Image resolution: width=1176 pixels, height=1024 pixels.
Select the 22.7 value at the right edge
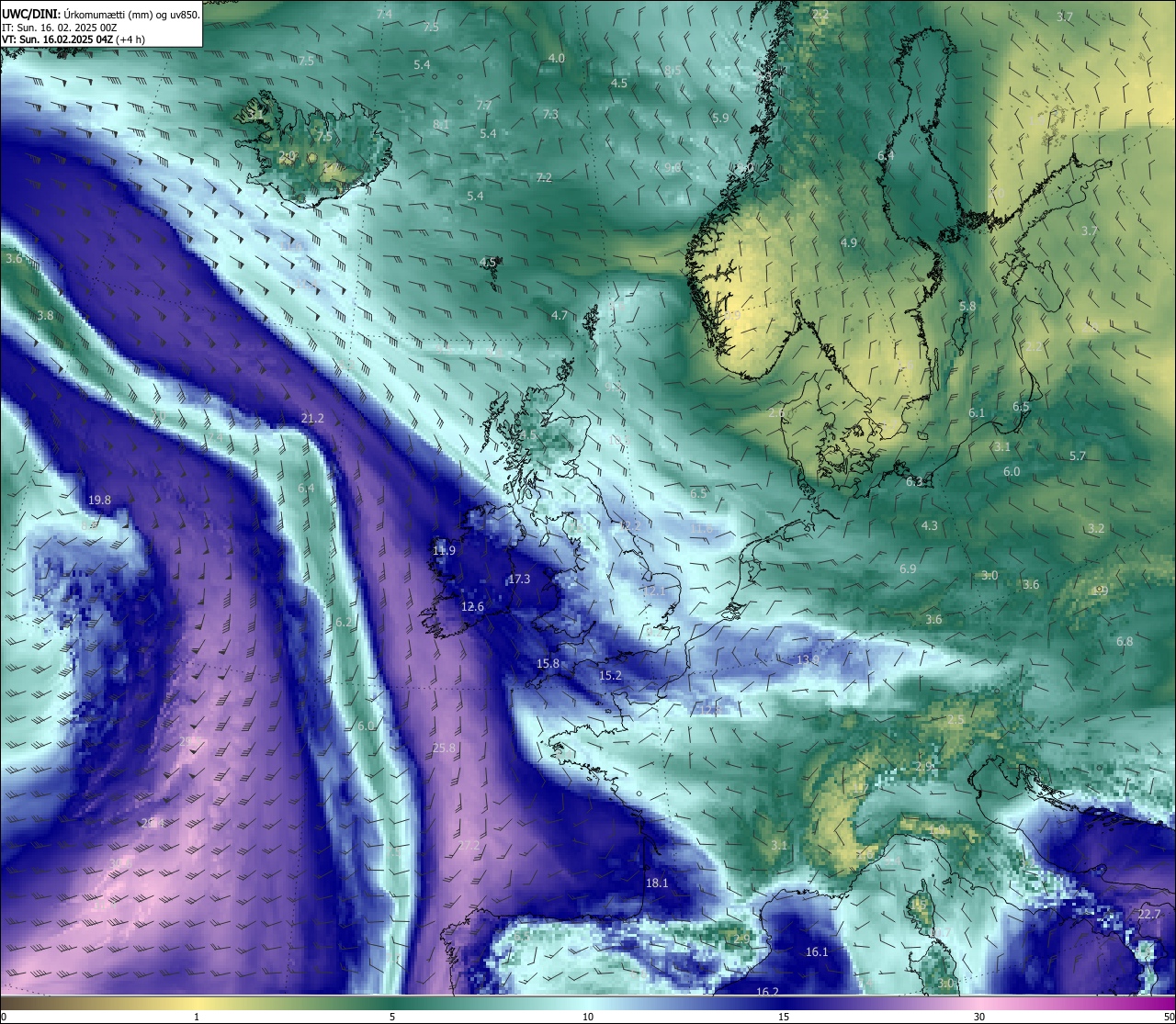coord(1149,915)
